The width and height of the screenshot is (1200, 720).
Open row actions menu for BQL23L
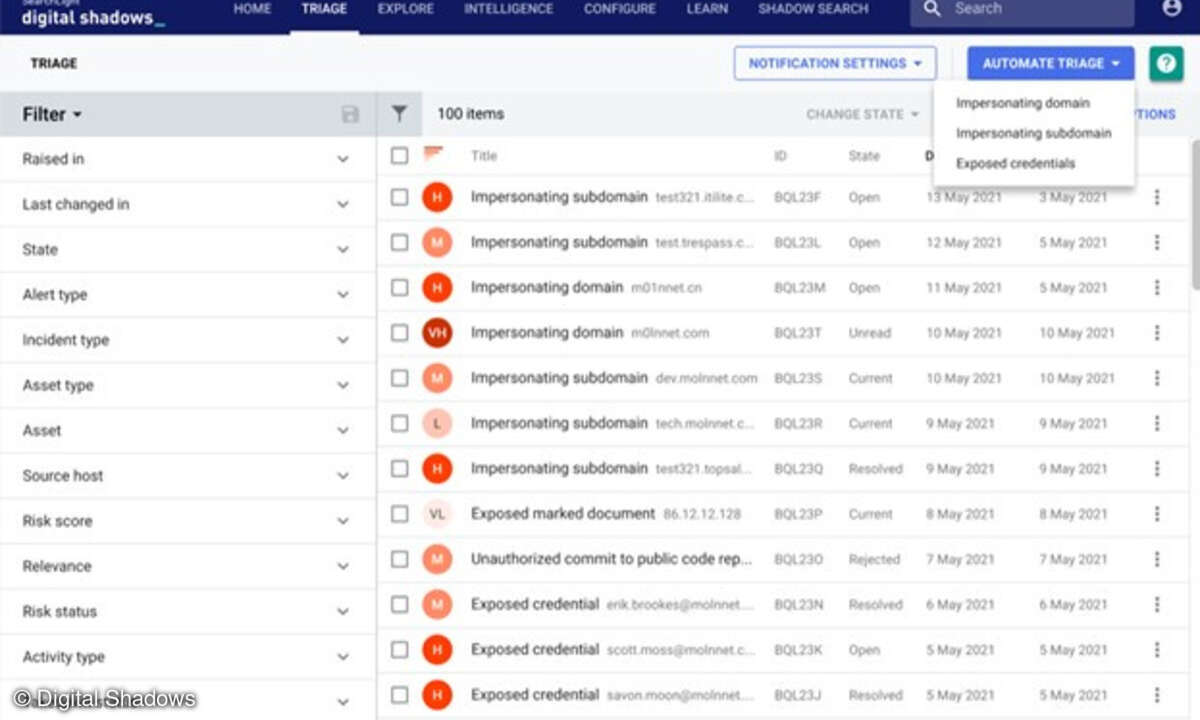(x=1157, y=242)
